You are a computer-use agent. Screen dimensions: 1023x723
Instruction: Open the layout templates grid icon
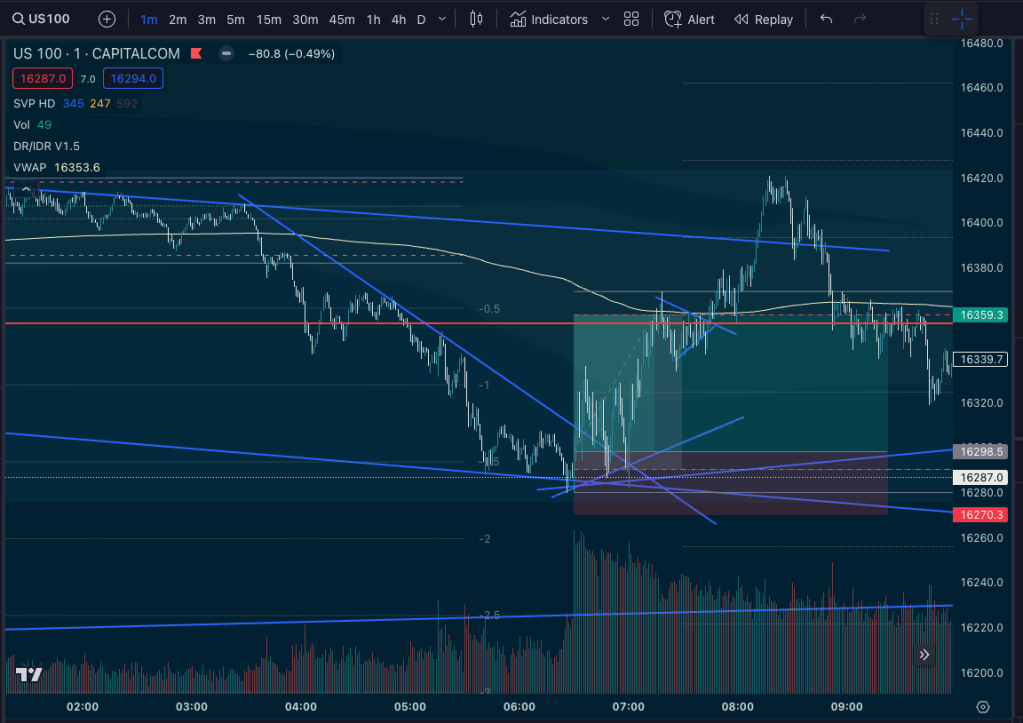click(631, 19)
